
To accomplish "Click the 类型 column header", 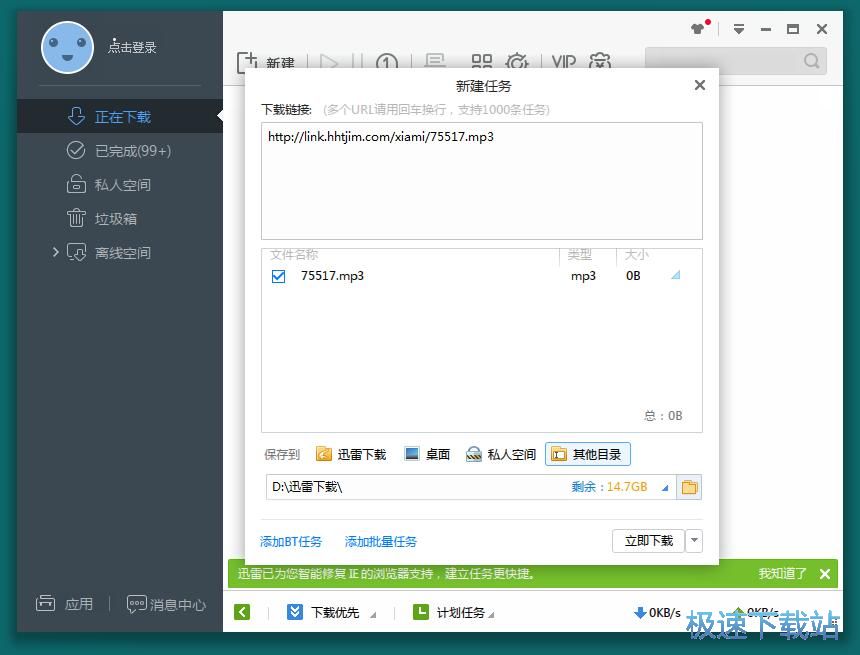I will 580,255.
